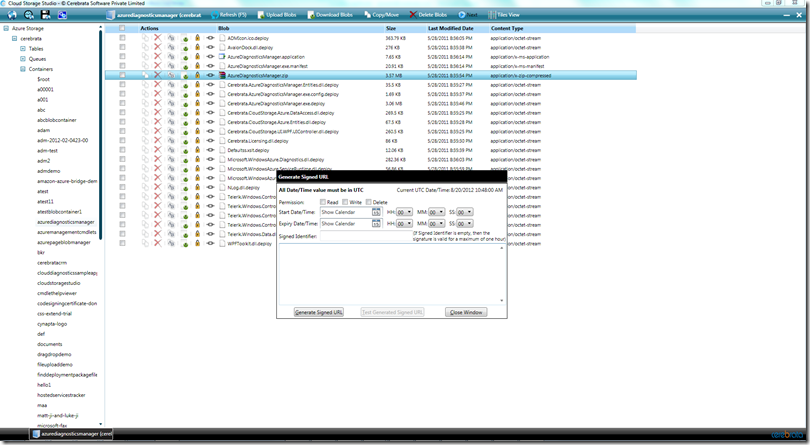Collapse the Azure Storage tree node
This screenshot has width=810, height=445.
pyautogui.click(x=6, y=28)
